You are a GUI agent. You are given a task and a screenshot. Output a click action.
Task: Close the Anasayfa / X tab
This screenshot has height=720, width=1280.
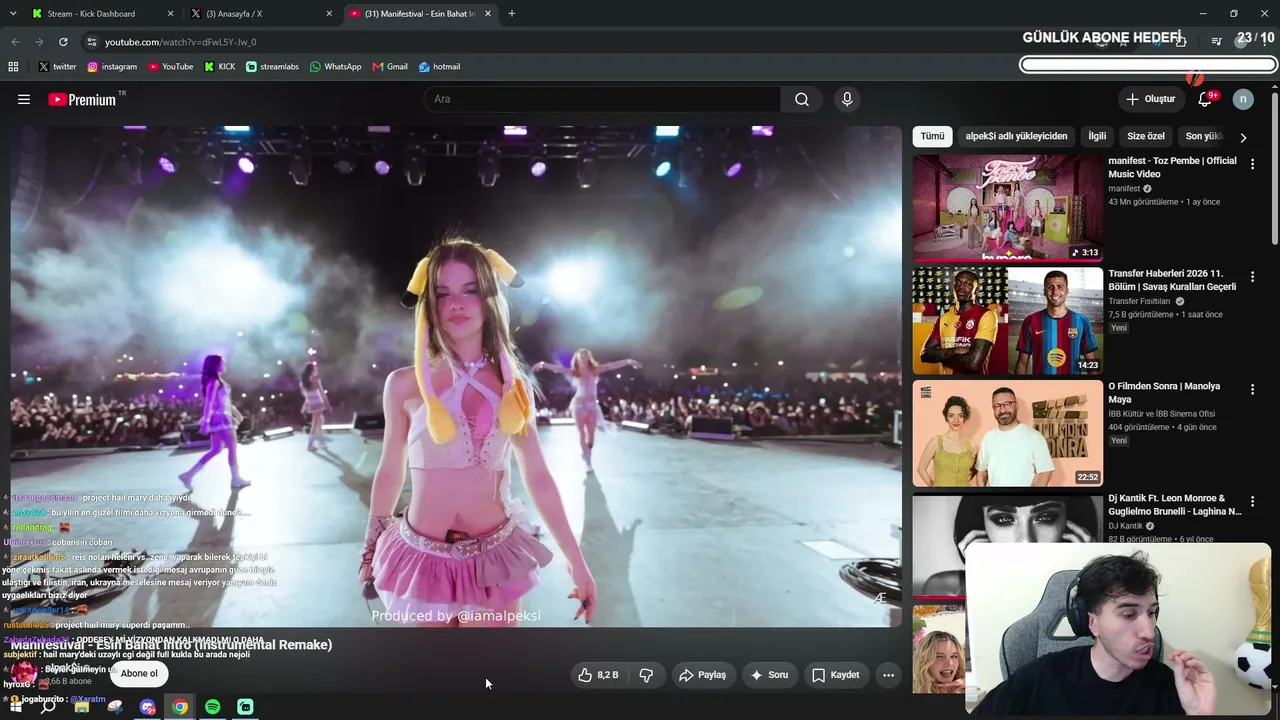[x=329, y=14]
